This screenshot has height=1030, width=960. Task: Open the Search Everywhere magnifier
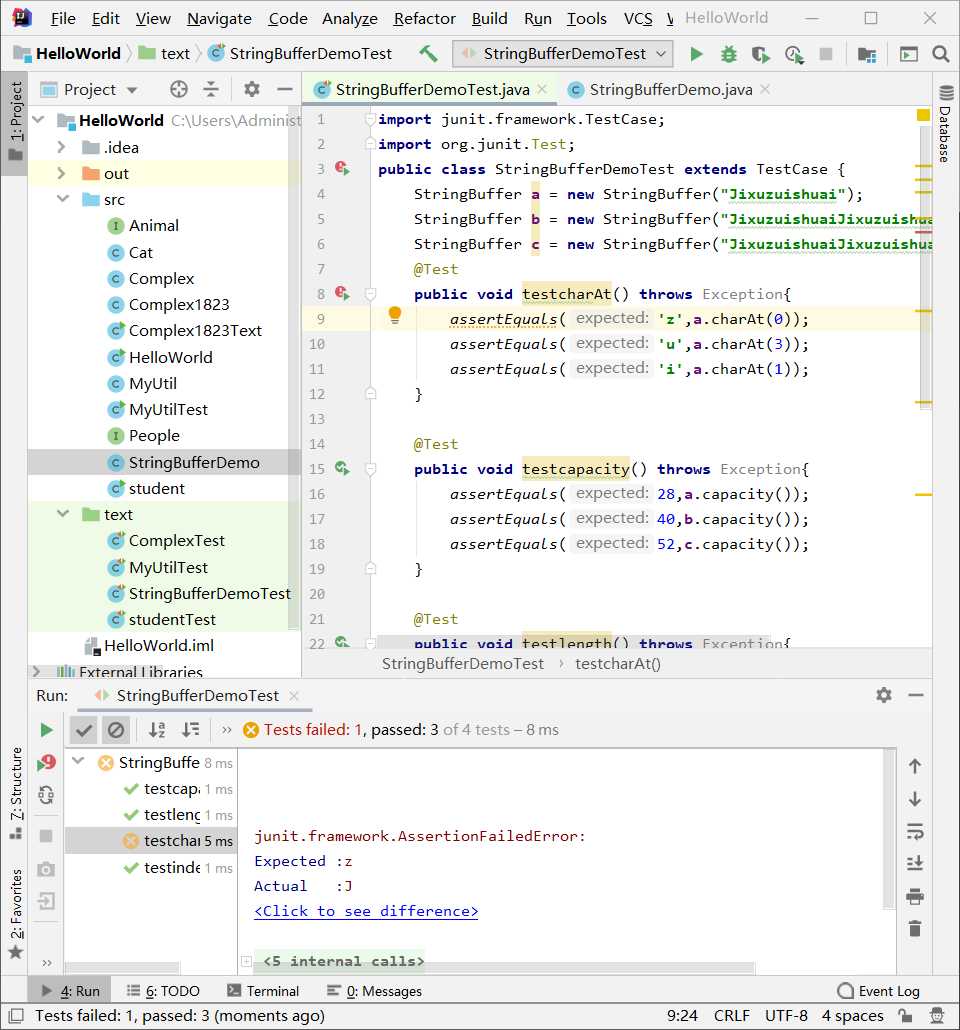point(941,54)
